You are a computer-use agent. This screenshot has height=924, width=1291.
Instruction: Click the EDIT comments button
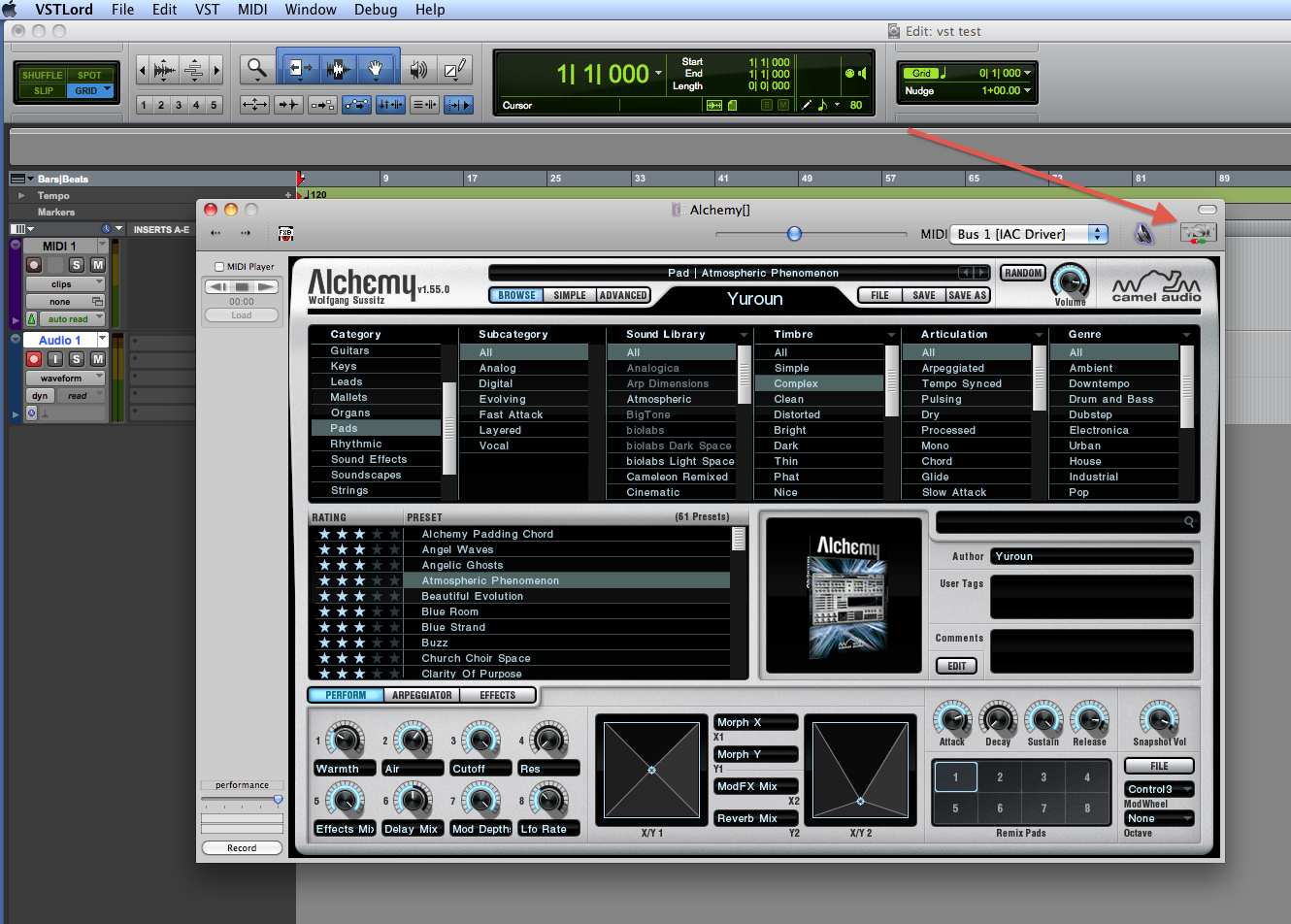point(956,666)
